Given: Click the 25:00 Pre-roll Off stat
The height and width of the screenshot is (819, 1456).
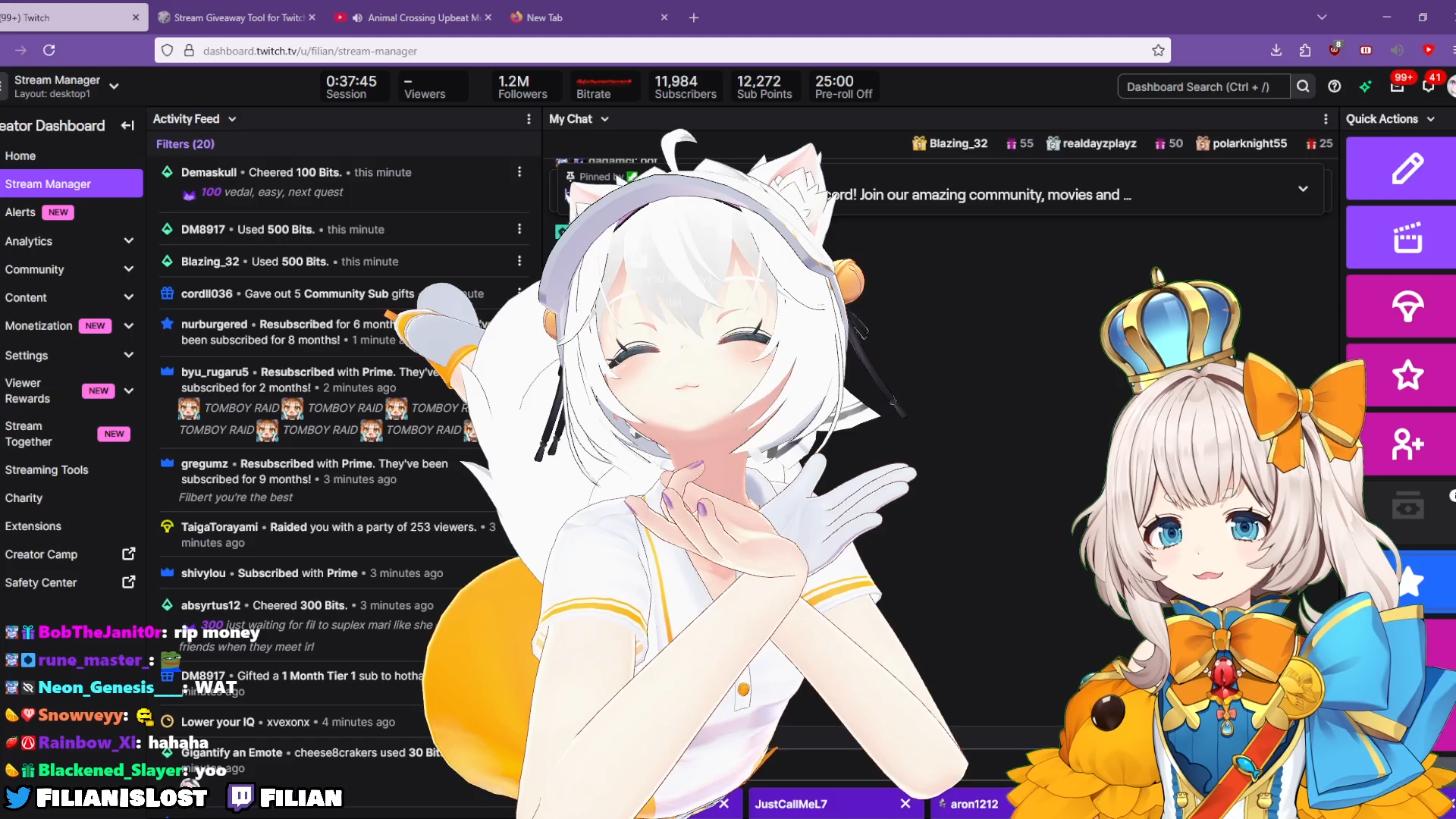Looking at the screenshot, I should pyautogui.click(x=843, y=86).
